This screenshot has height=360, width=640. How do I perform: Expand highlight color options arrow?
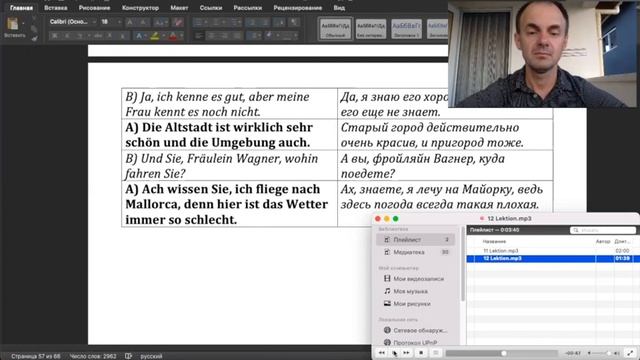[163, 36]
